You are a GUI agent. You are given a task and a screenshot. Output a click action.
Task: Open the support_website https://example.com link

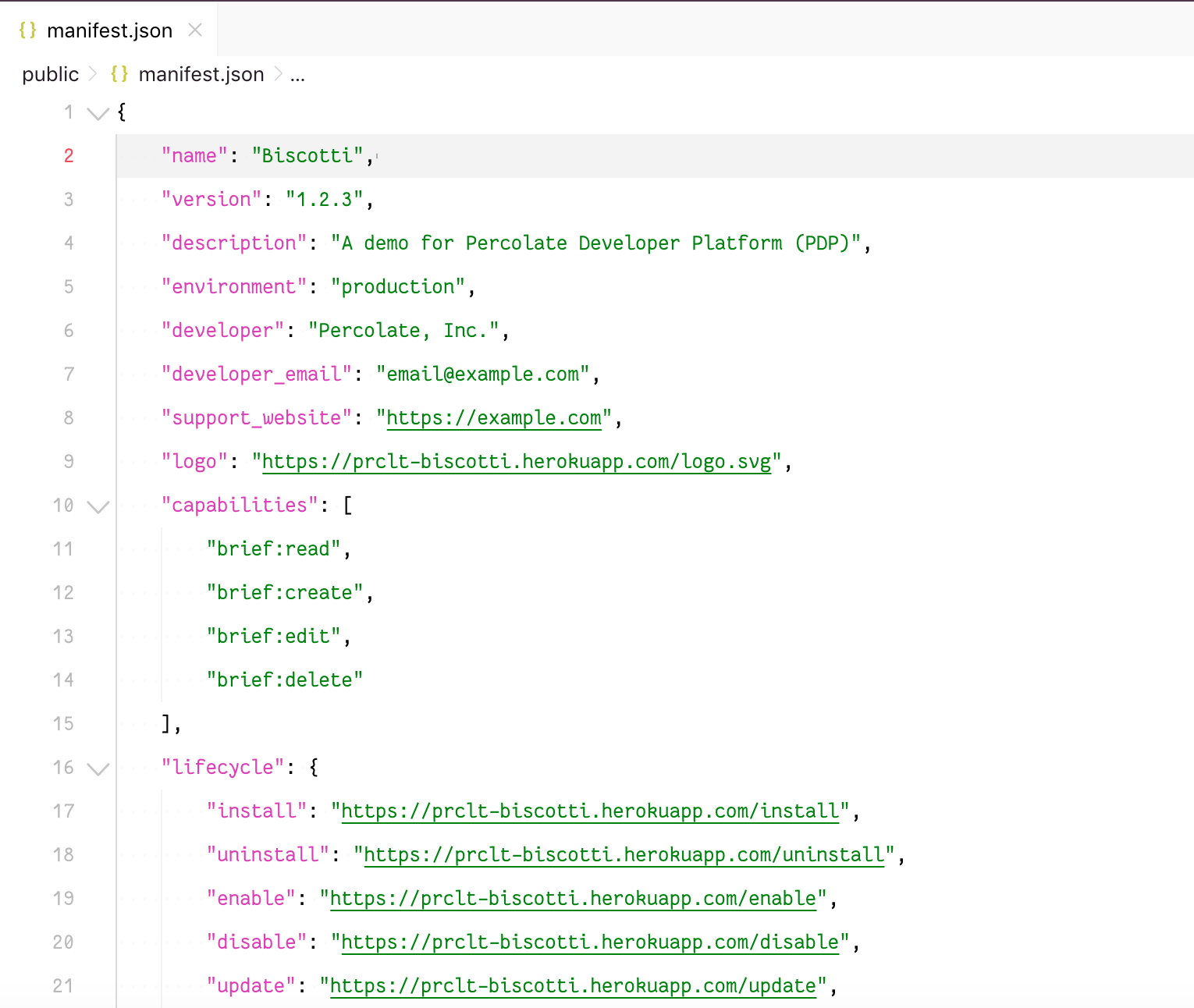494,418
